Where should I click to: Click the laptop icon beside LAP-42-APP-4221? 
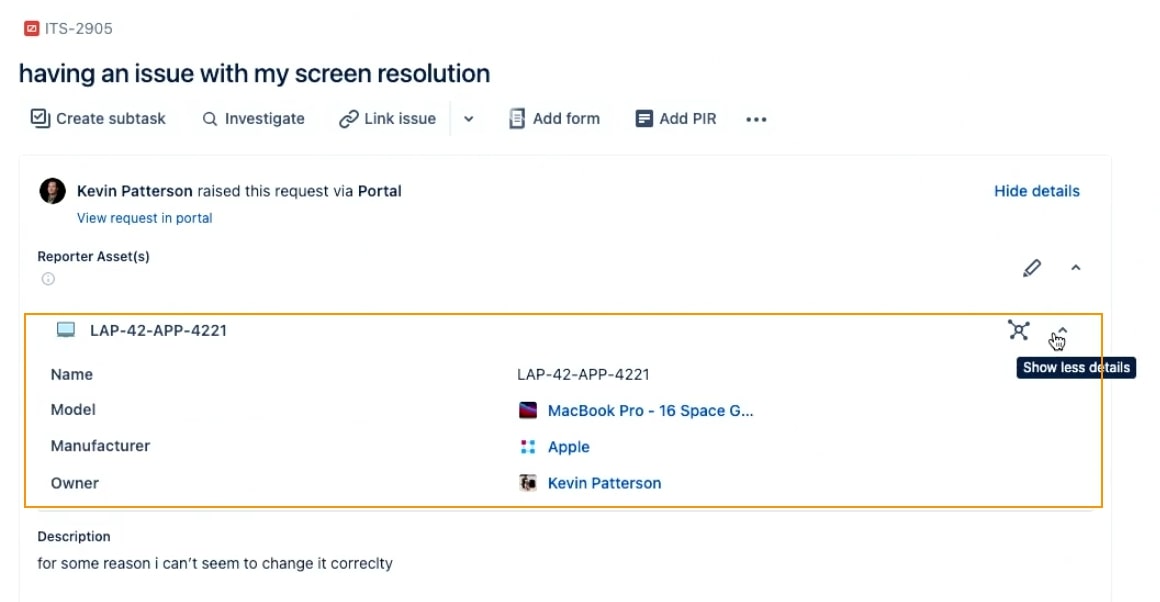[x=66, y=330]
